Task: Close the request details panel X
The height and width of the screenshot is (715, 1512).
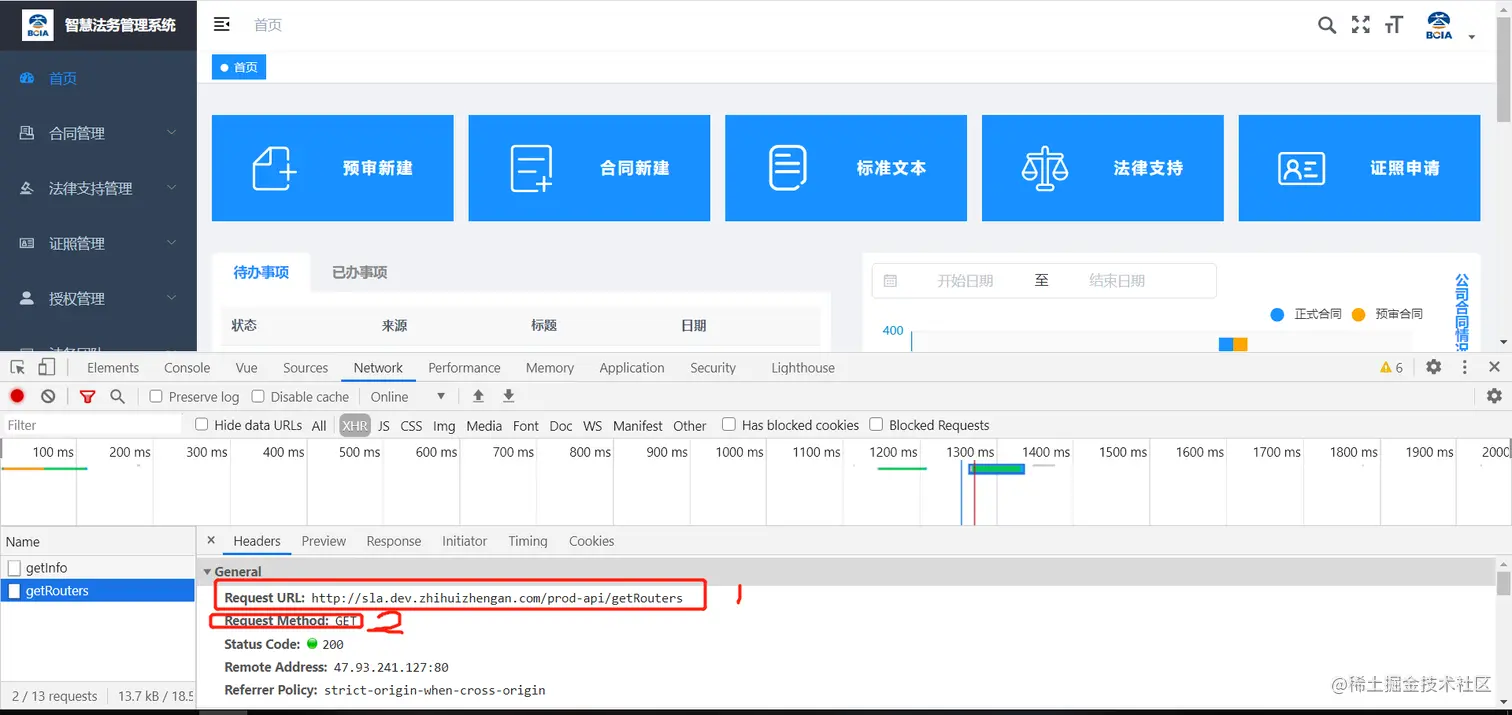Action: (x=211, y=540)
